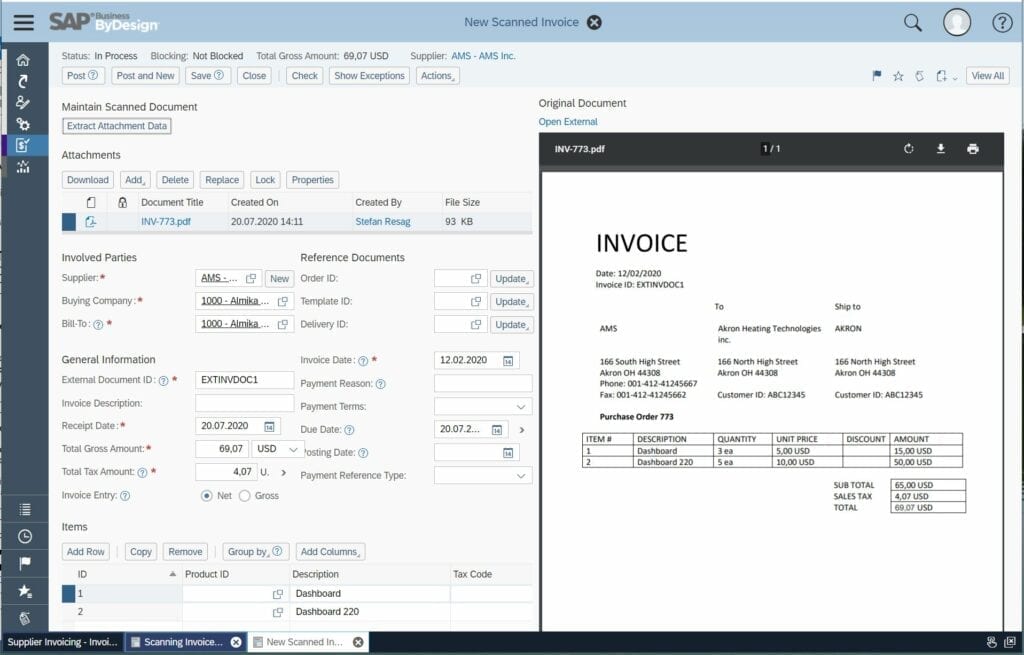Go to Home in the sidebar
Image resolution: width=1024 pixels, height=655 pixels.
click(24, 60)
